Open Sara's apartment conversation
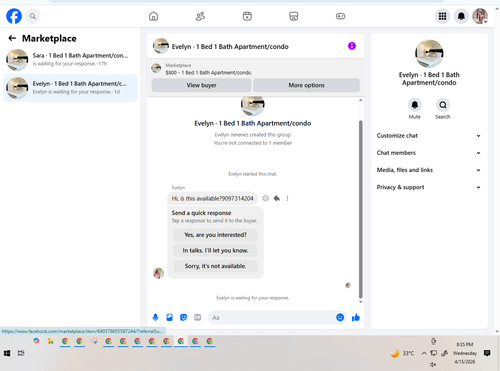The width and height of the screenshot is (500, 371). (x=70, y=60)
